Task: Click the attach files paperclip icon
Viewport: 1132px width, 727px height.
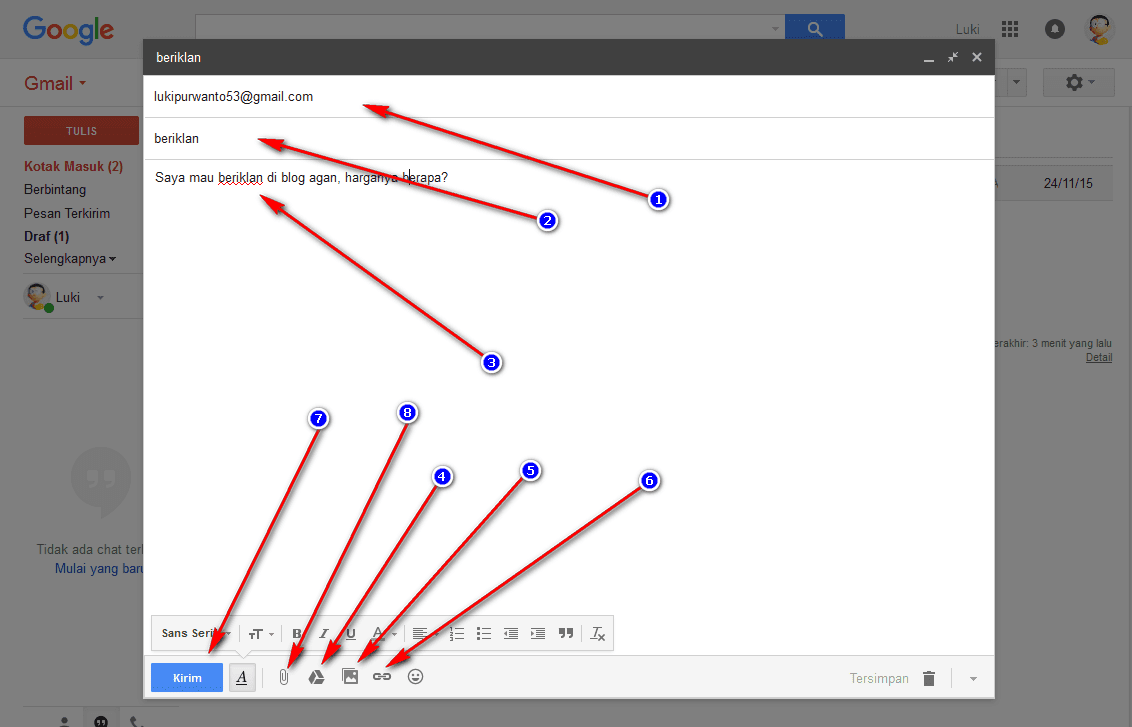Action: [x=283, y=677]
